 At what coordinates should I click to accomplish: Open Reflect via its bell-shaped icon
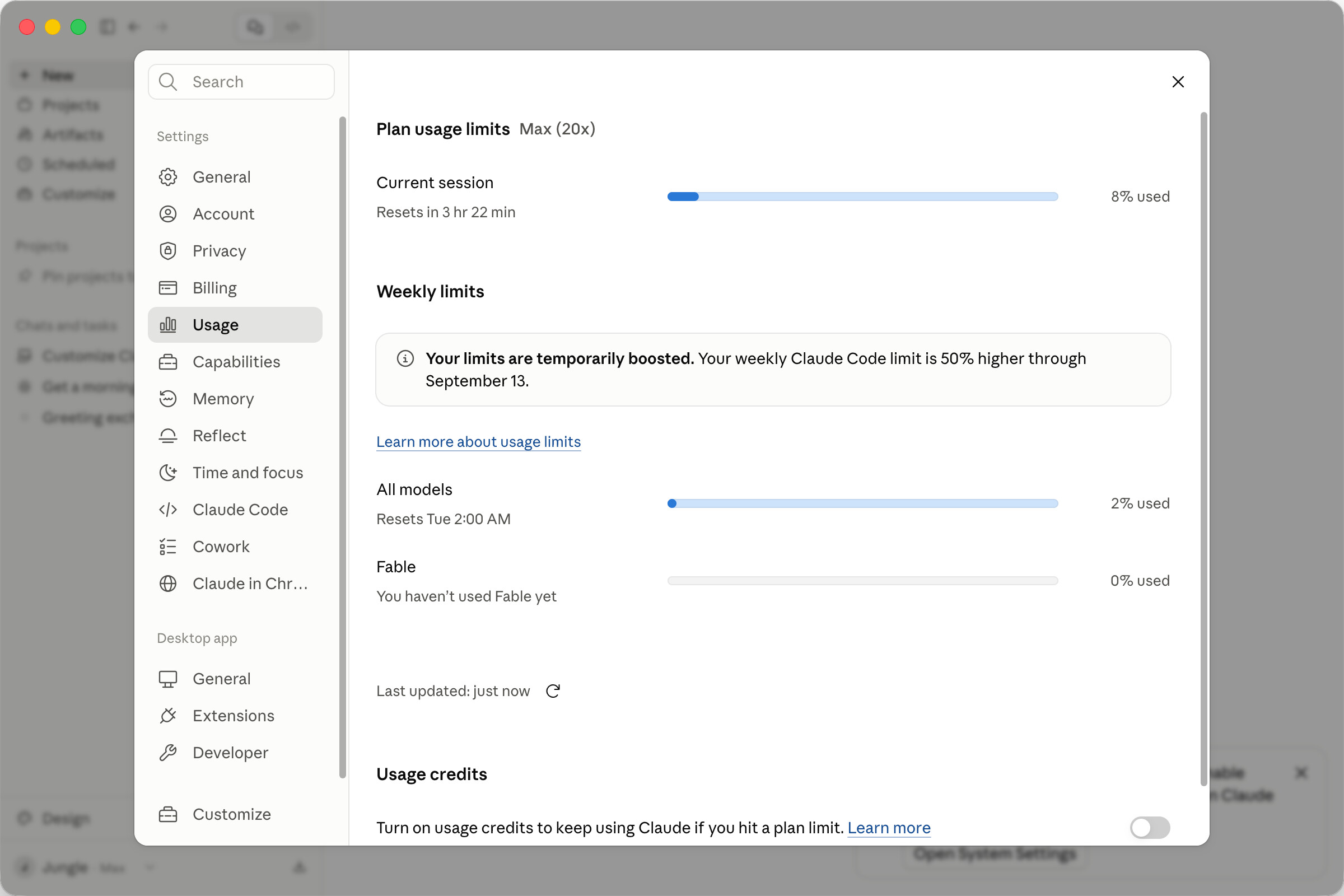[167, 436]
